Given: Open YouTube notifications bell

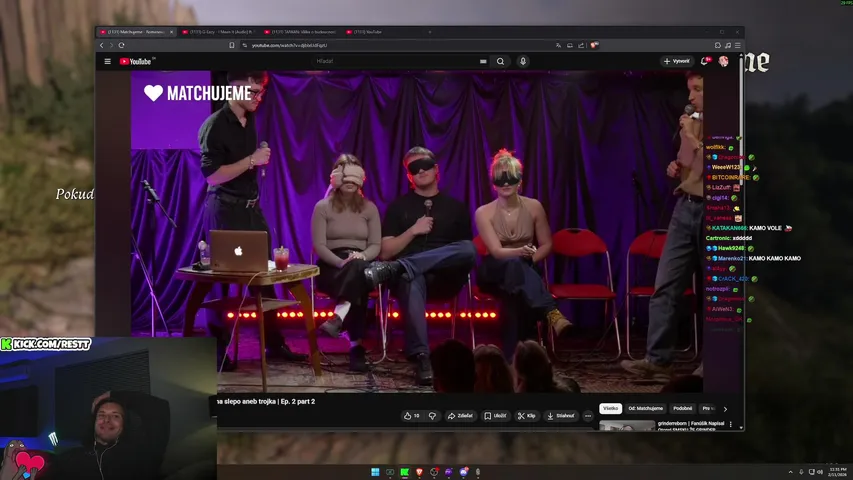Looking at the screenshot, I should 704,61.
